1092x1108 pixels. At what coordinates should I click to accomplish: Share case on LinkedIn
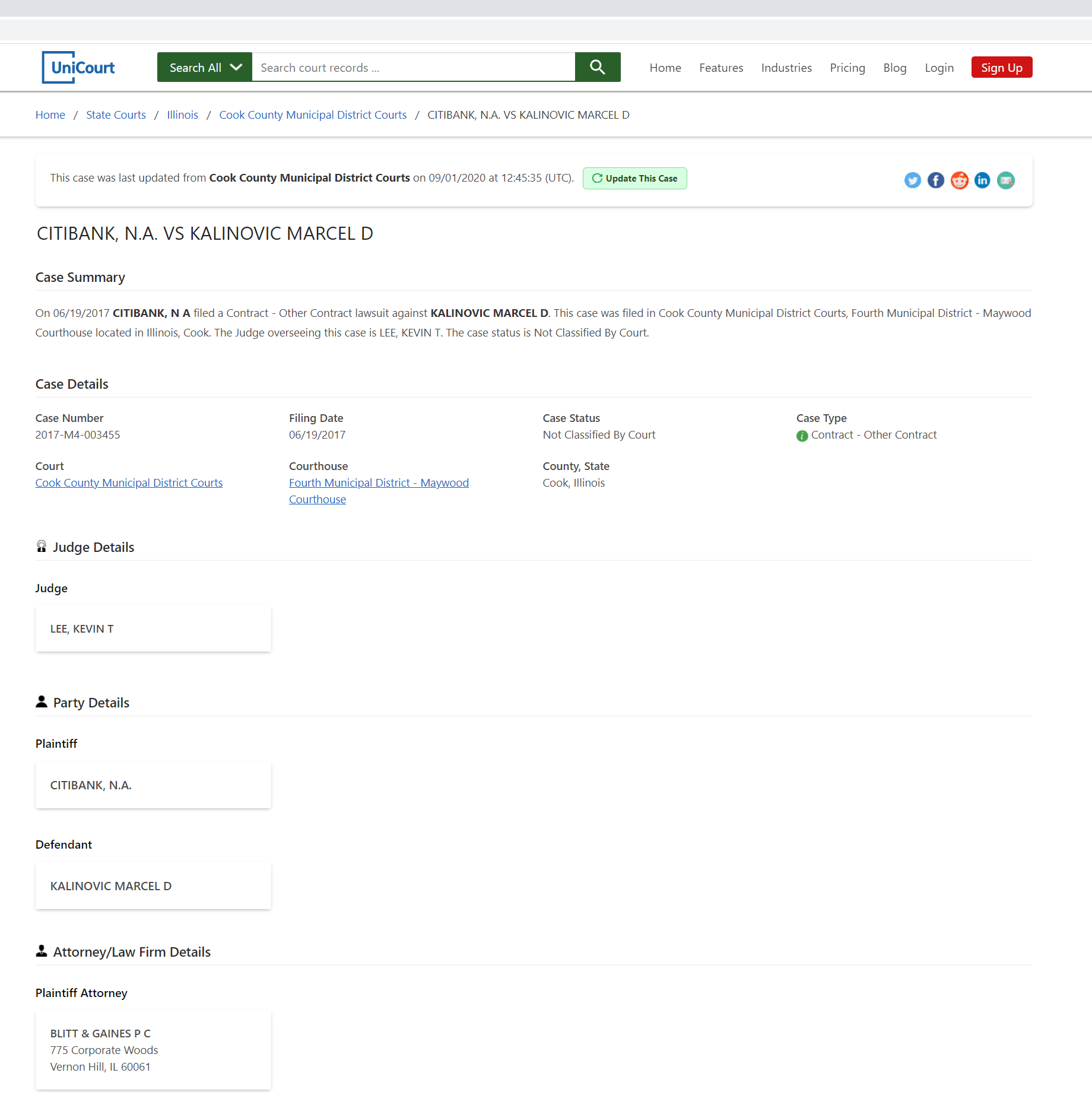pos(982,180)
